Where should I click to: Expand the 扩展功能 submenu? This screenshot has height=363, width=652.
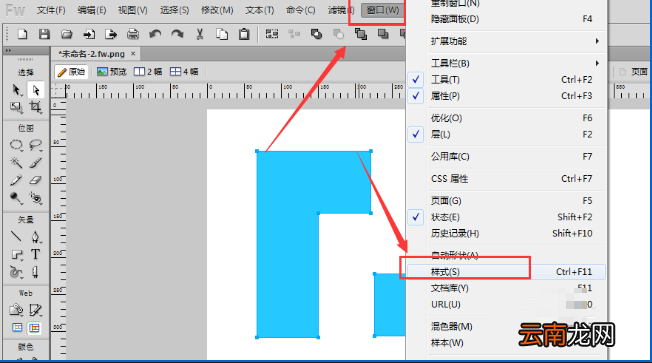[506, 41]
